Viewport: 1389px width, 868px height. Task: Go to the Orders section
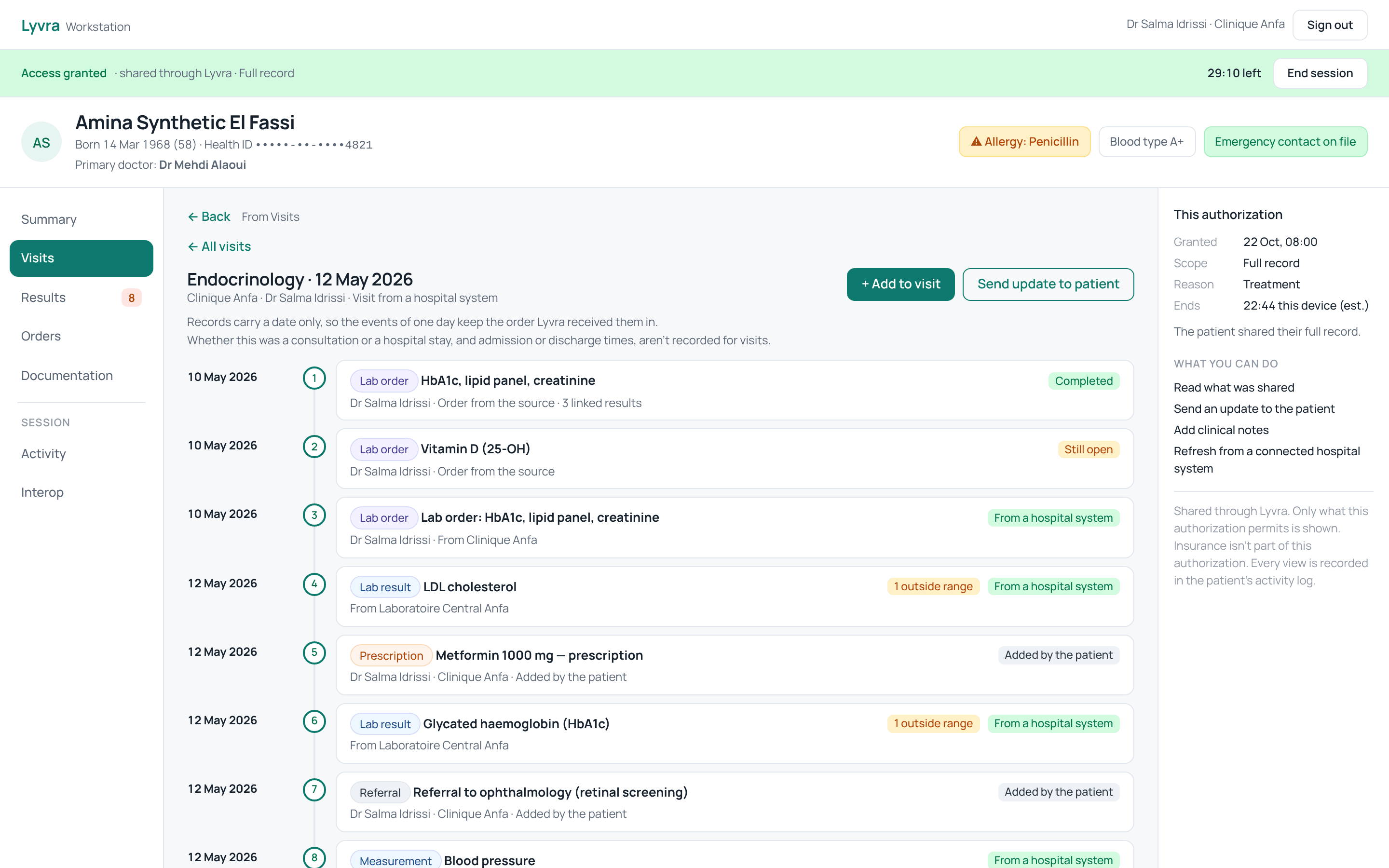click(x=82, y=336)
